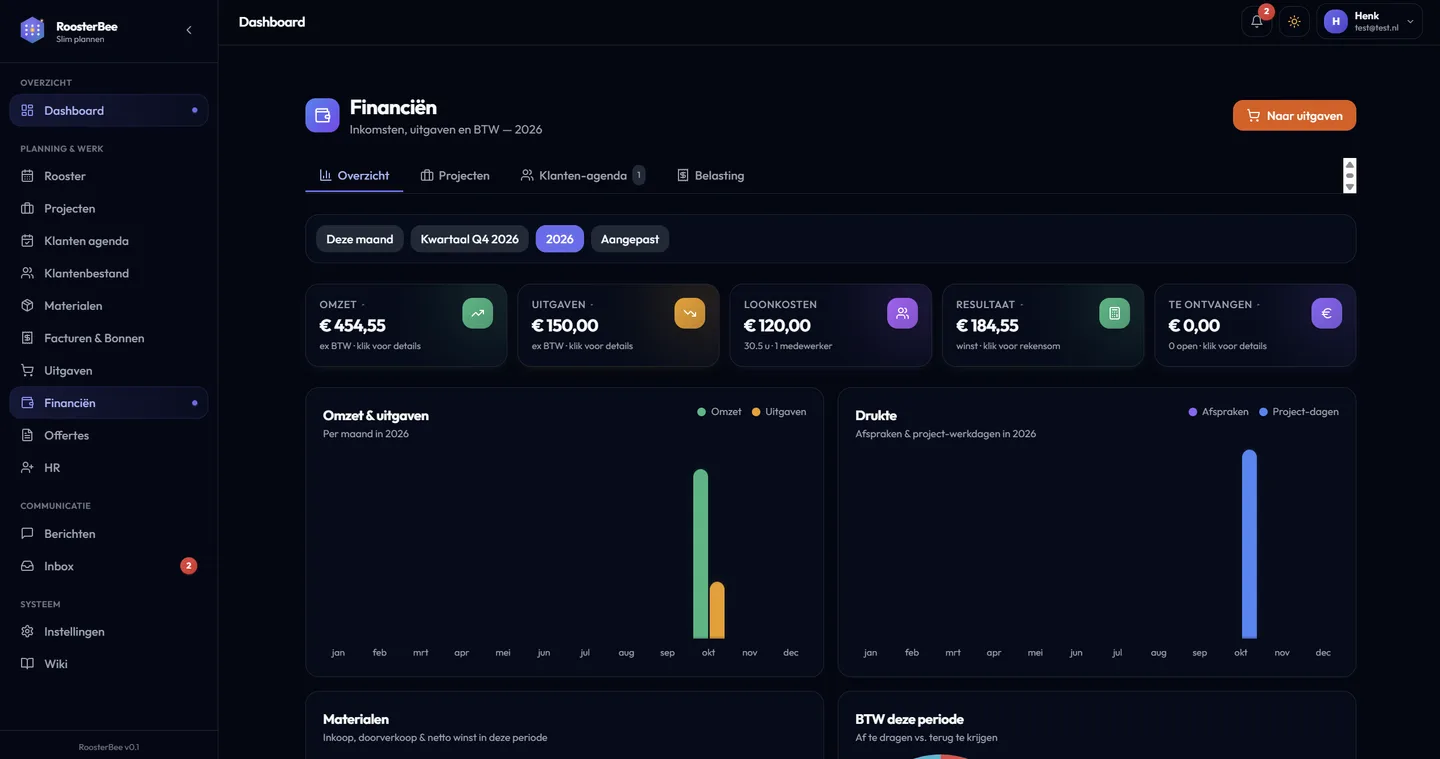Click the Te ontvangen euro icon
The height and width of the screenshot is (759, 1440).
[x=1327, y=313]
